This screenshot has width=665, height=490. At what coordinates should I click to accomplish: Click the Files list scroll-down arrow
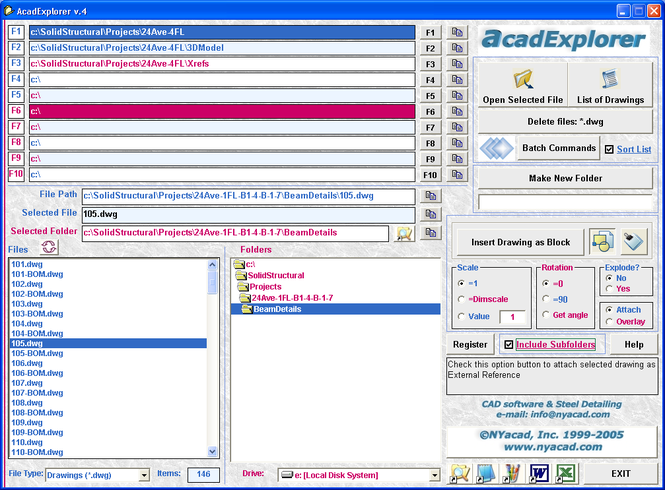point(212,451)
